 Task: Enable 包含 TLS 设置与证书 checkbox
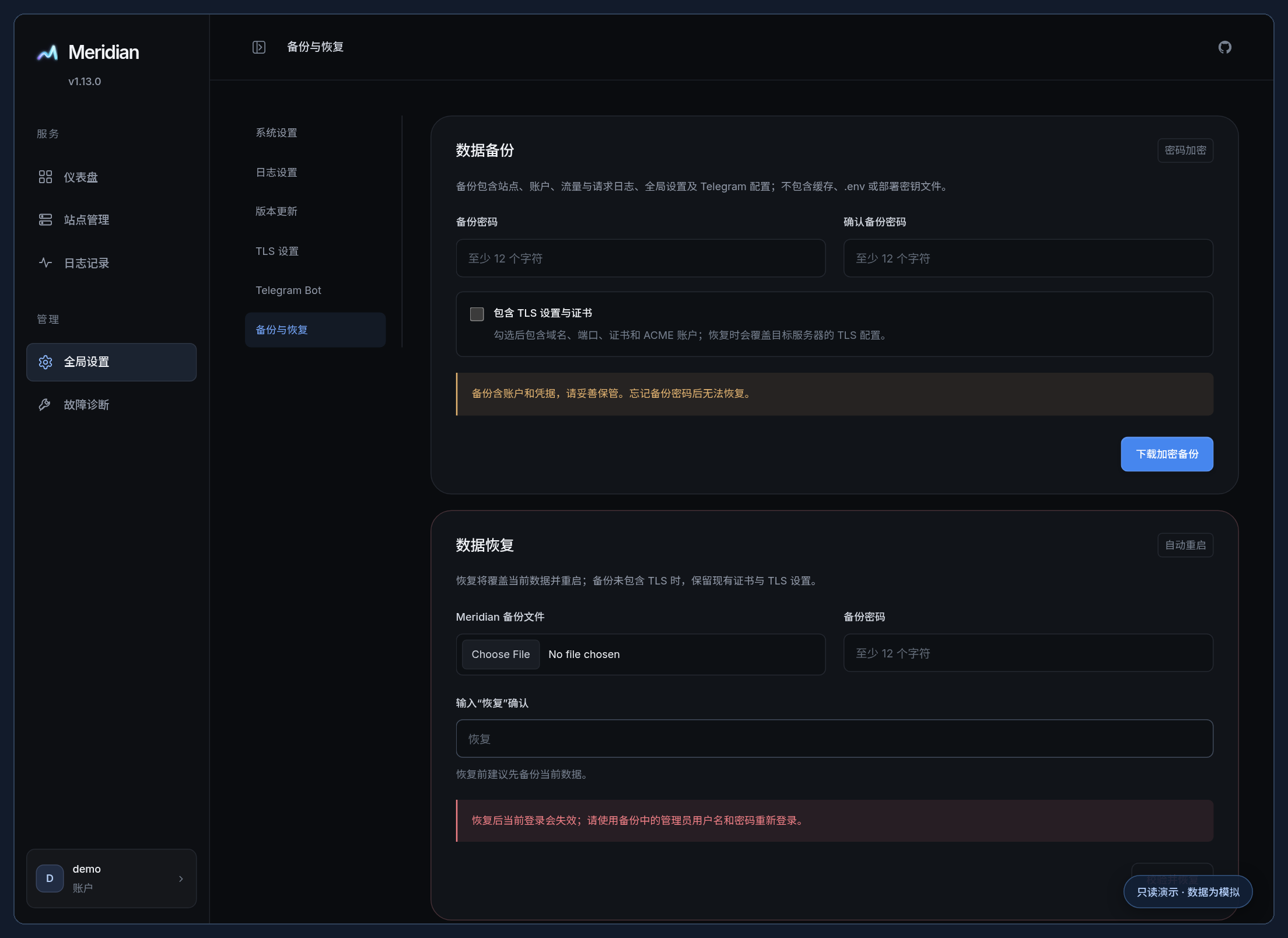(x=477, y=314)
